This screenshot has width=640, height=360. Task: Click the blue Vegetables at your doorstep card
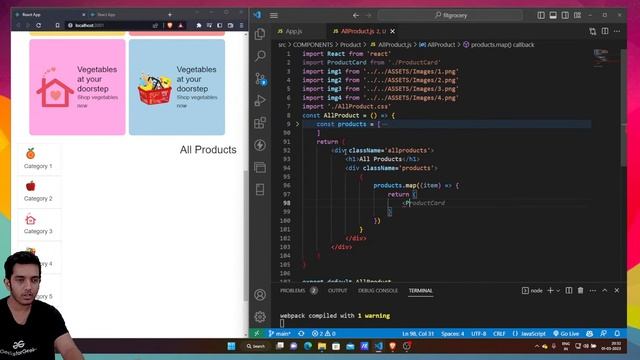(177, 87)
